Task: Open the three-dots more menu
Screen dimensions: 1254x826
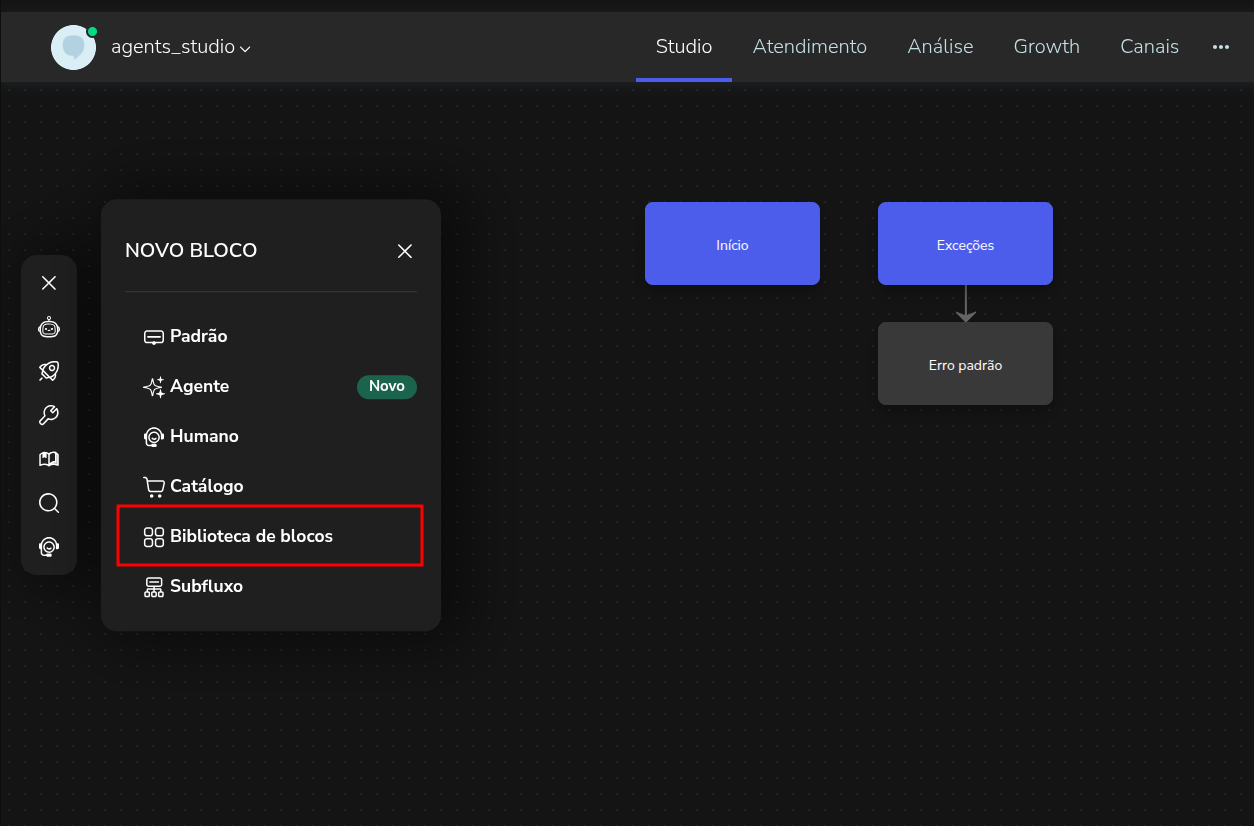Action: pos(1220,47)
